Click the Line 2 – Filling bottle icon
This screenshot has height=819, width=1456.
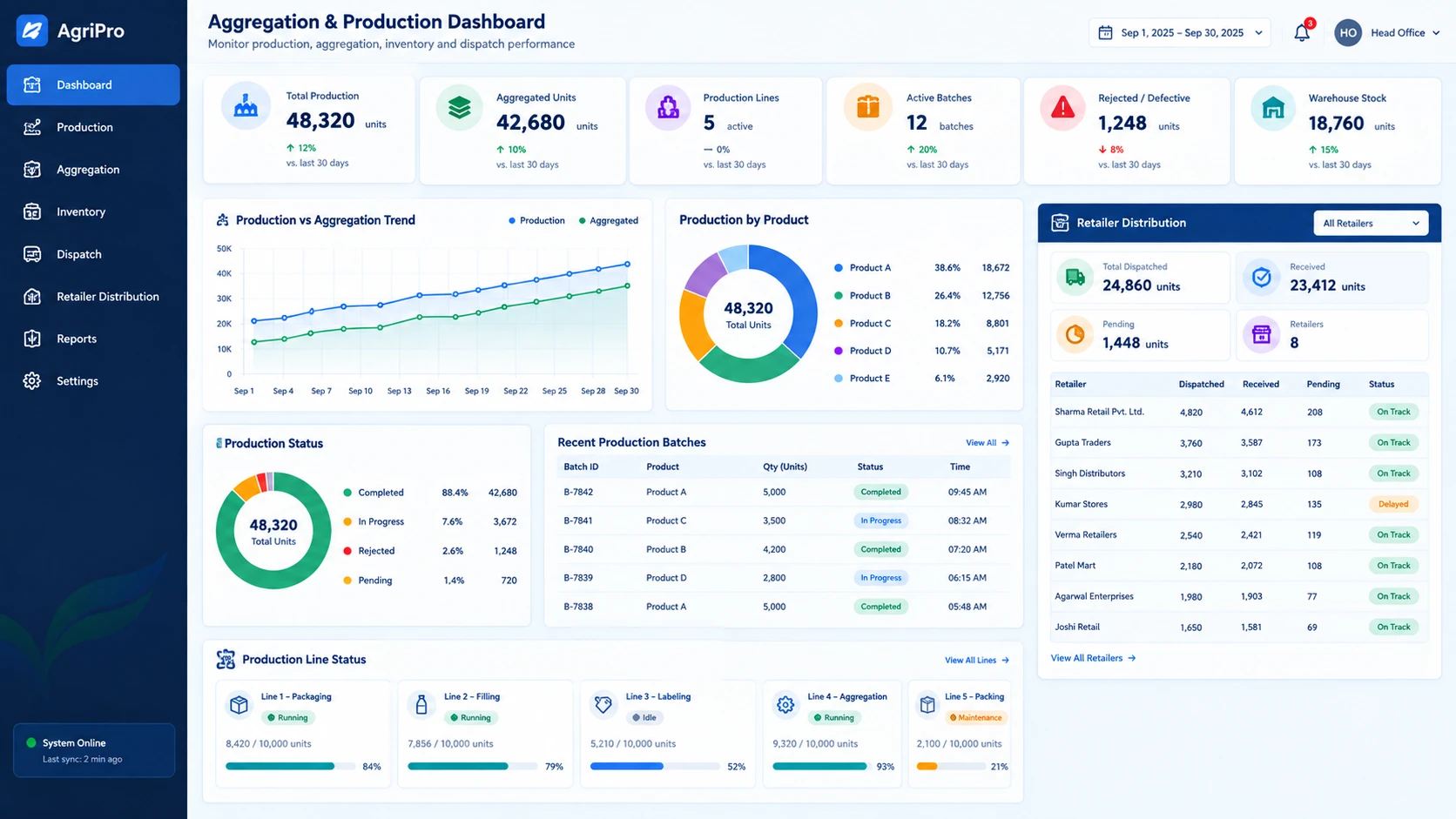(x=421, y=705)
